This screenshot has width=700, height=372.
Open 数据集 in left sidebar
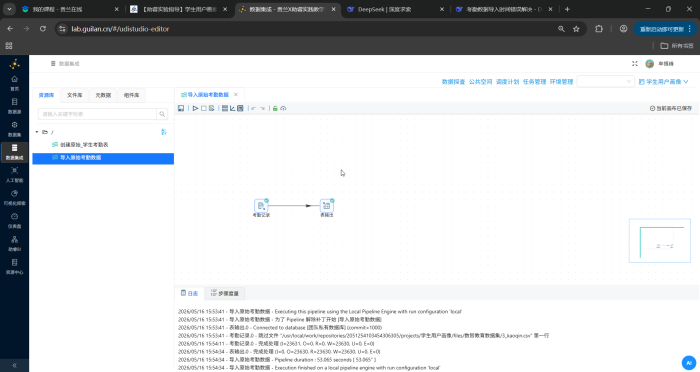(14, 129)
